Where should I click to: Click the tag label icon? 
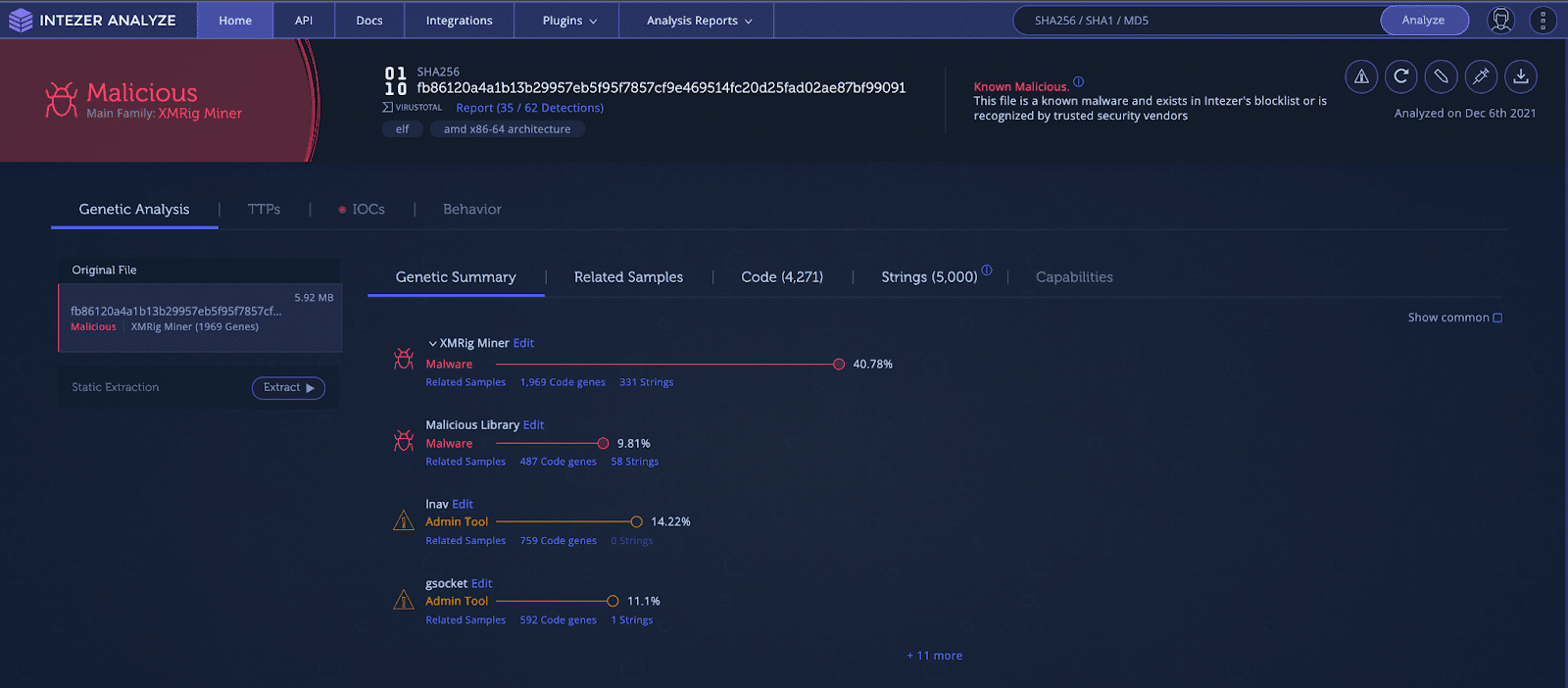1441,76
